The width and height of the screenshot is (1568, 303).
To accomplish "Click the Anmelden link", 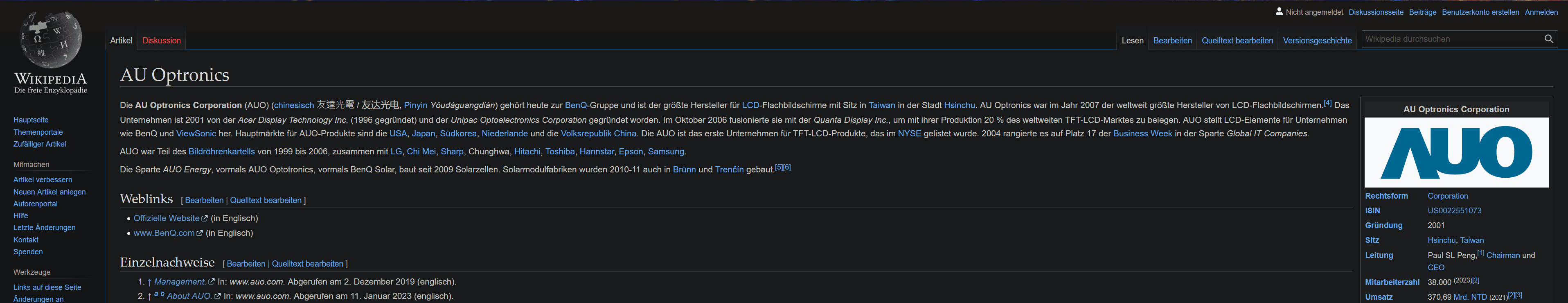I will tap(1541, 12).
